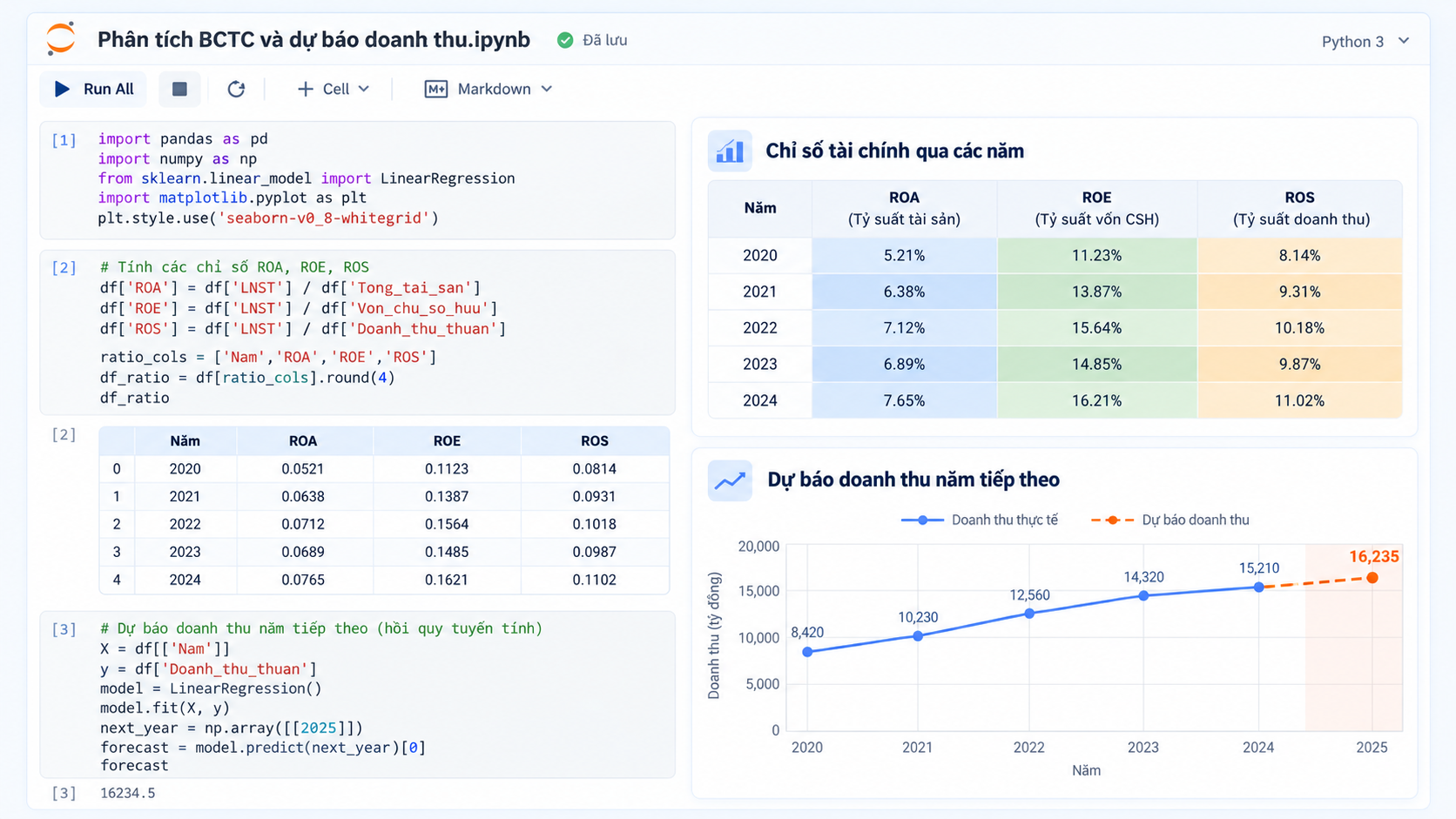Click notebook title Phân tích BCTC và dự báo doanh thu.ipynb

point(313,39)
